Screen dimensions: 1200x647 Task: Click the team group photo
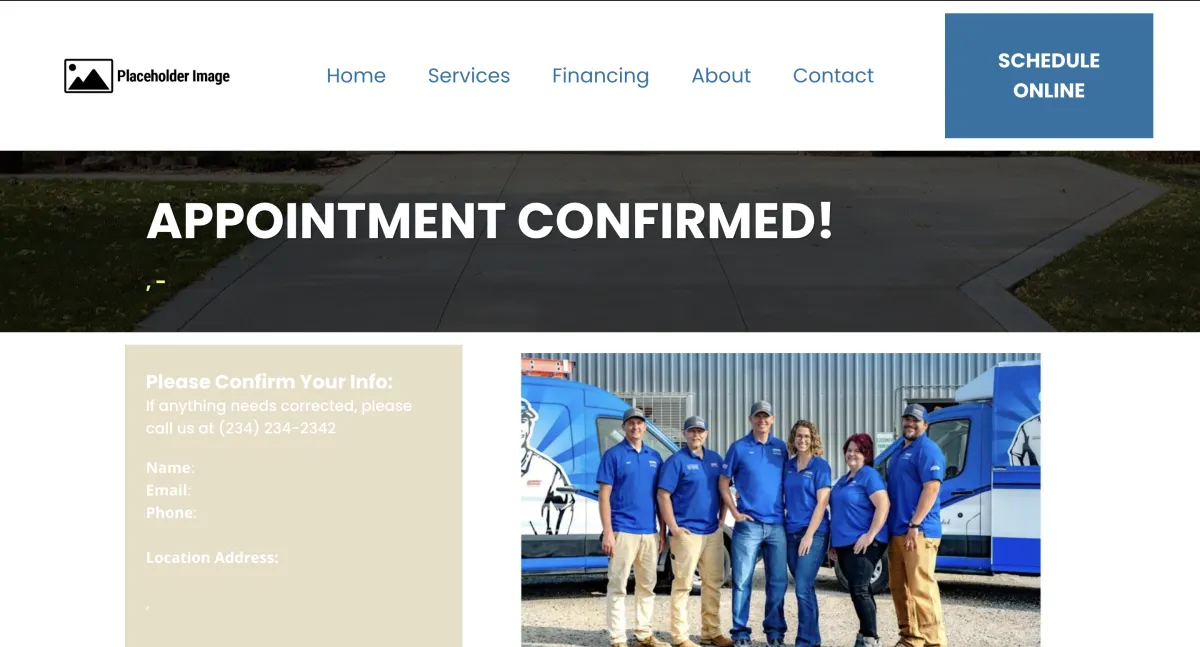click(x=780, y=500)
